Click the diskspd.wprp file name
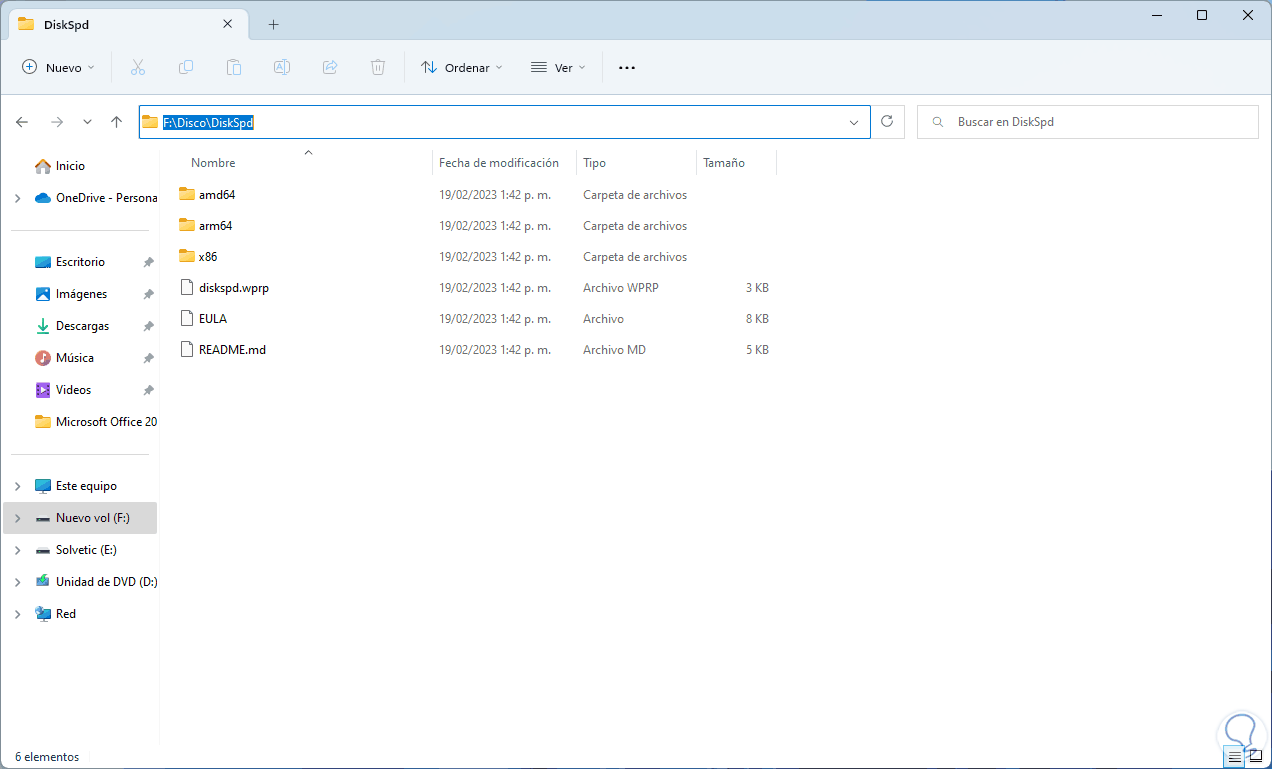1272x769 pixels. [x=234, y=288]
